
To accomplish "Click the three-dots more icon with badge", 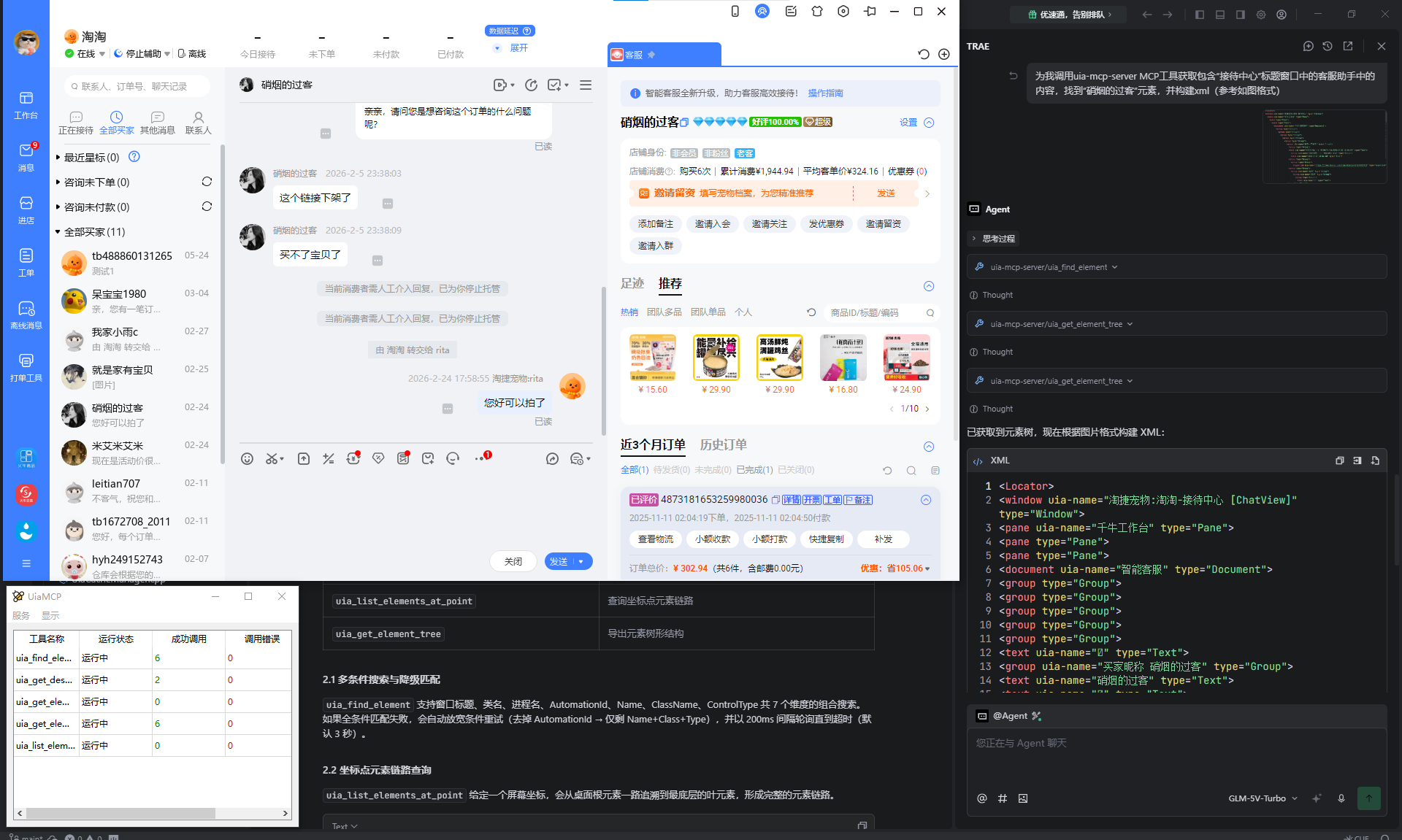I will click(482, 458).
